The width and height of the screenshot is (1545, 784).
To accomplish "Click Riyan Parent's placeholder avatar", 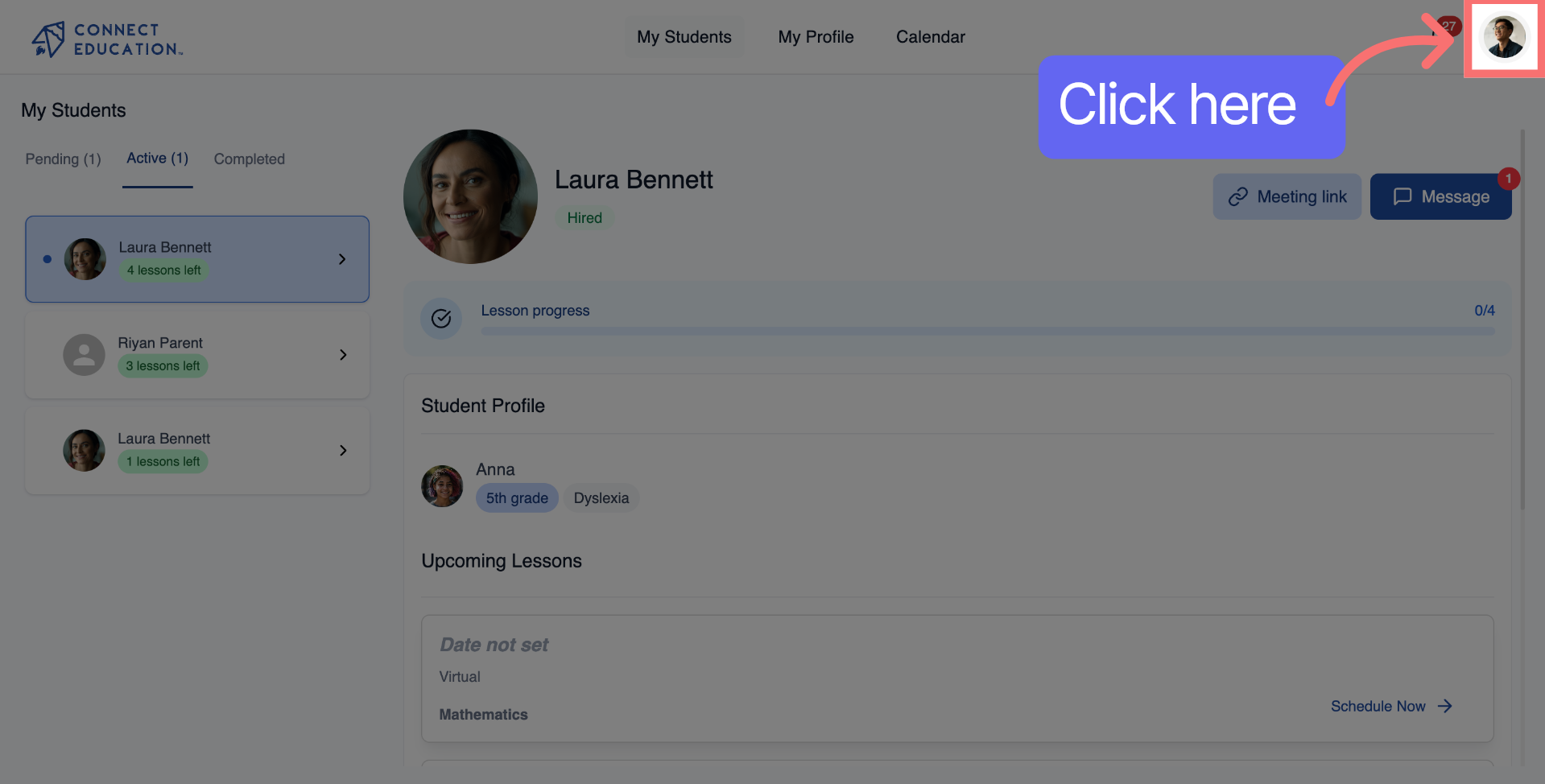I will [x=85, y=355].
